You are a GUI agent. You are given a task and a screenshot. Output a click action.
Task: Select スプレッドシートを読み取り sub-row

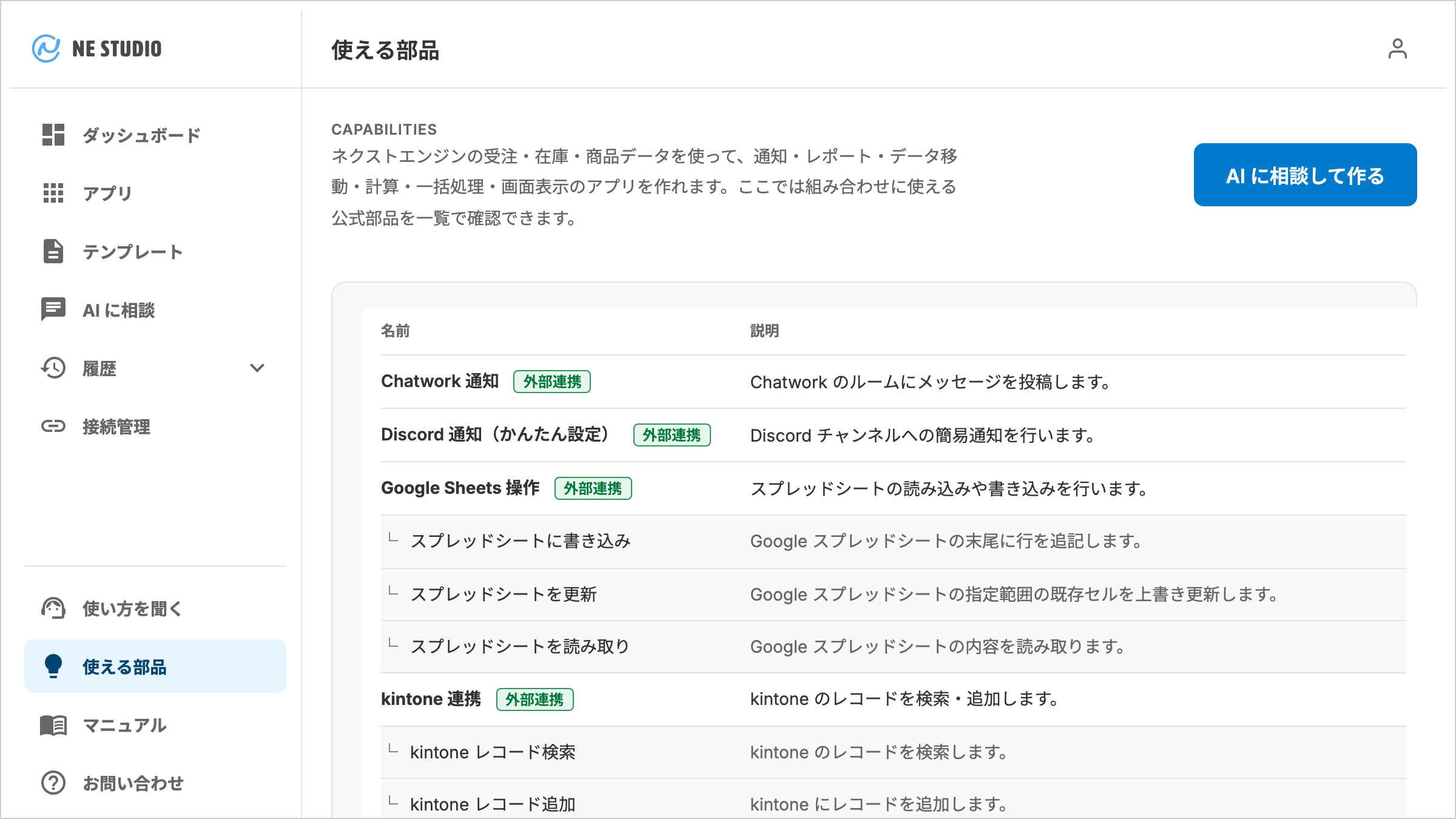[x=893, y=646]
